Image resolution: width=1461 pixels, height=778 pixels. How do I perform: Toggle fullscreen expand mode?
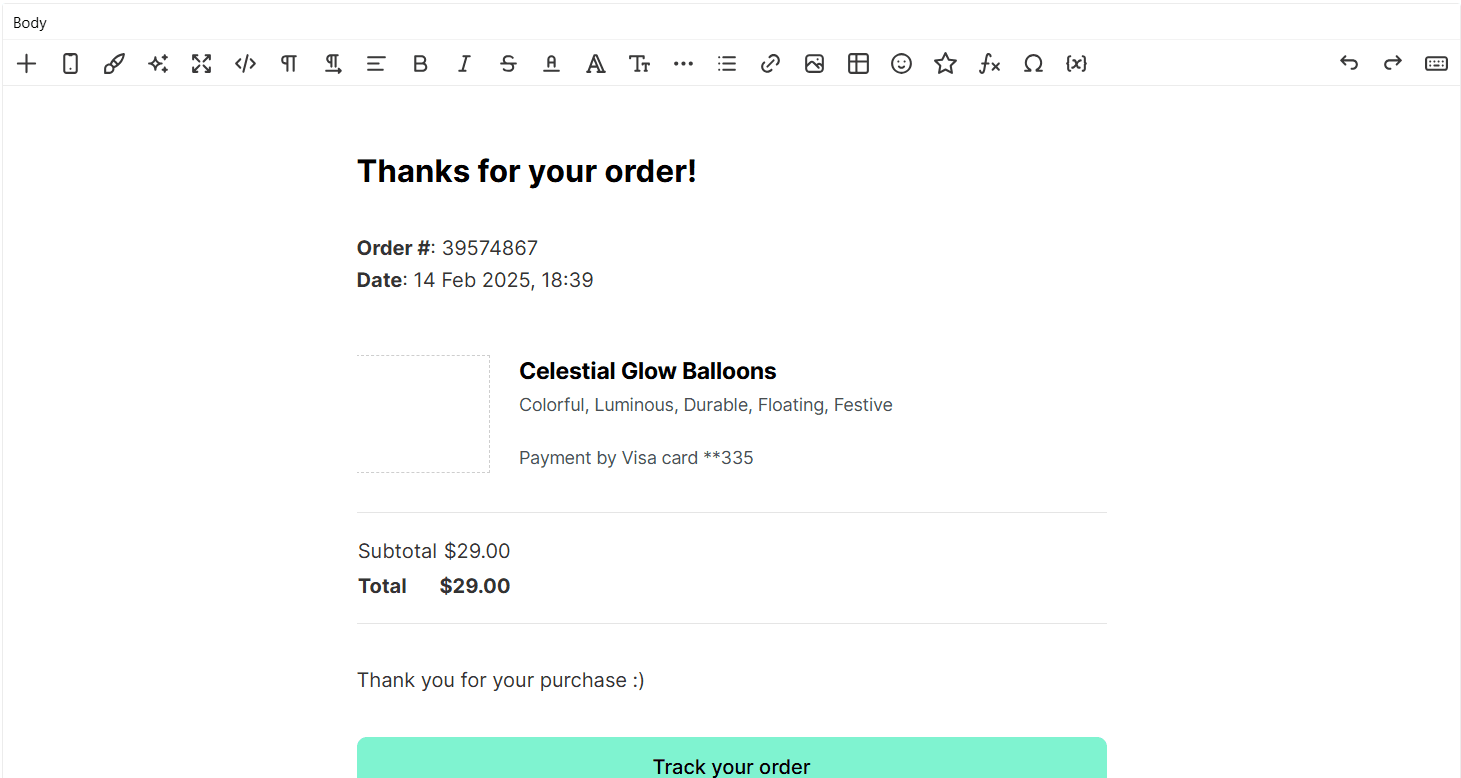(202, 64)
